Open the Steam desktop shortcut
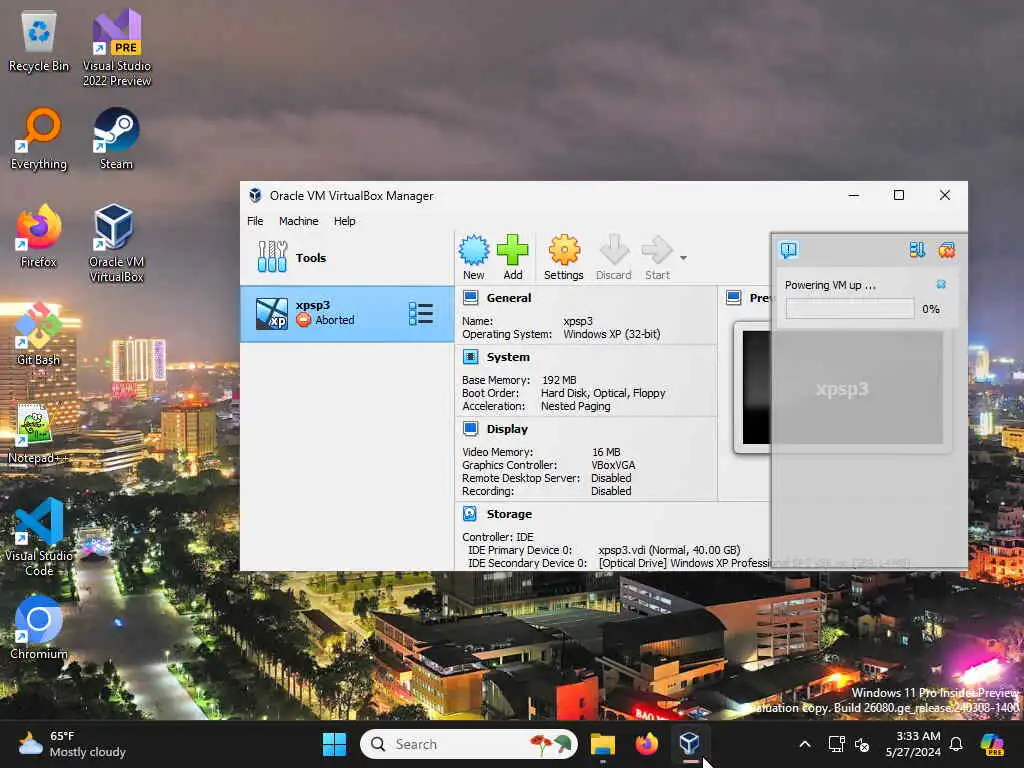The height and width of the screenshot is (768, 1024). 116,140
